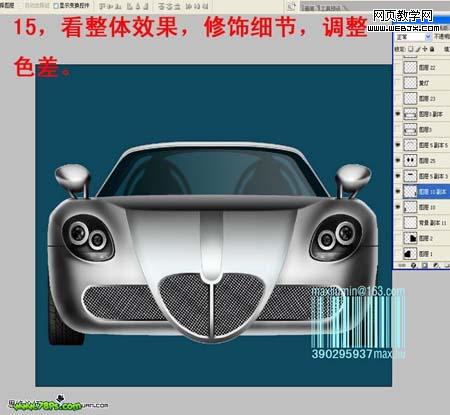Image resolution: width=450 pixels, height=415 pixels.
Task: Hide the 图层 5 副本 5 layer via its eye
Action: point(397,145)
